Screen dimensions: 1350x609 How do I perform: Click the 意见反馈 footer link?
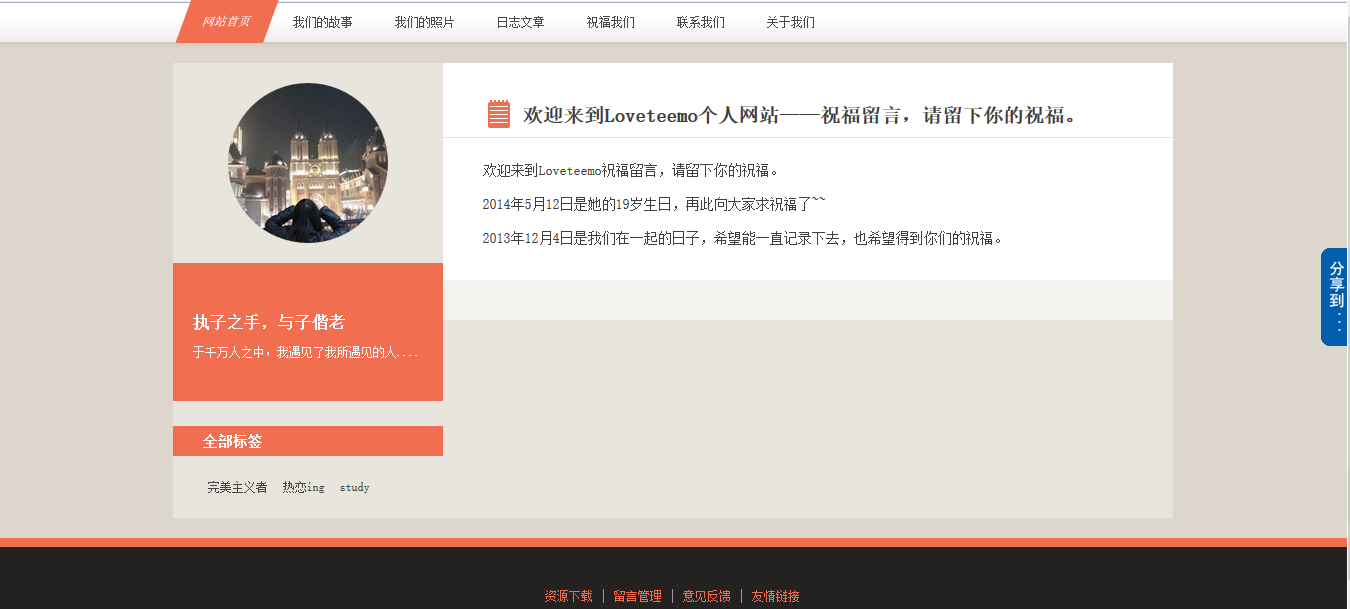click(706, 596)
